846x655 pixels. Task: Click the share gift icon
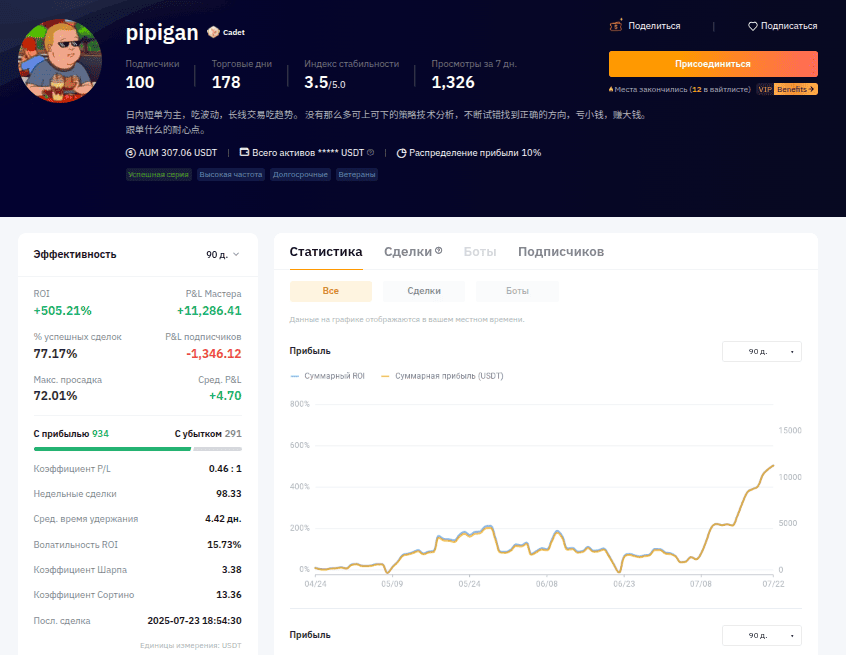pyautogui.click(x=616, y=25)
